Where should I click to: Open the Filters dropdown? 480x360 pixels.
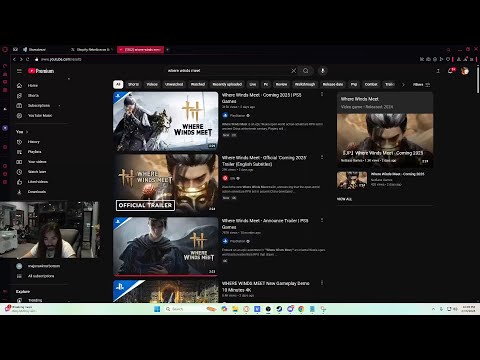(x=421, y=84)
